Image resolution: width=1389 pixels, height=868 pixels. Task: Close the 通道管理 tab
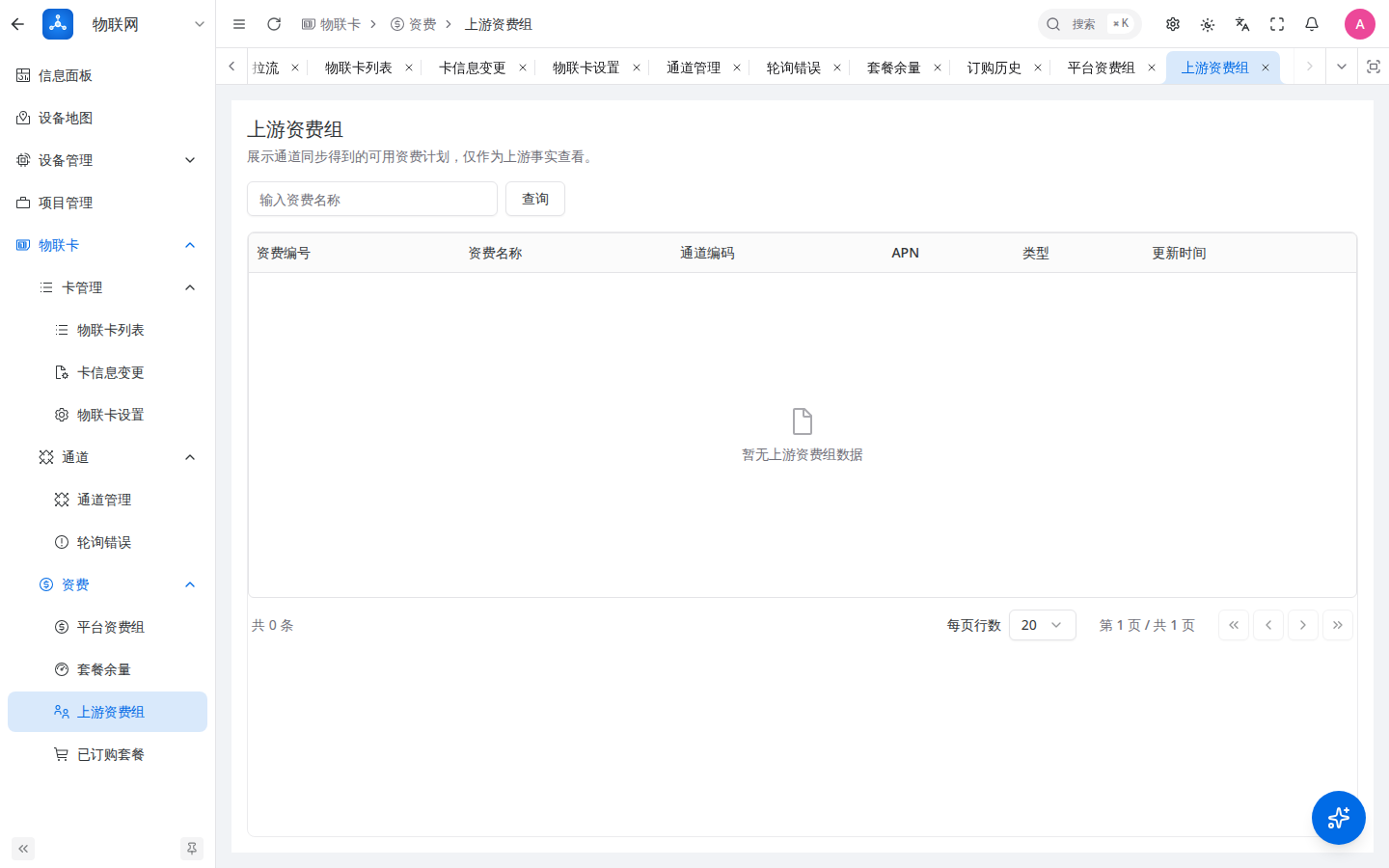(x=737, y=68)
